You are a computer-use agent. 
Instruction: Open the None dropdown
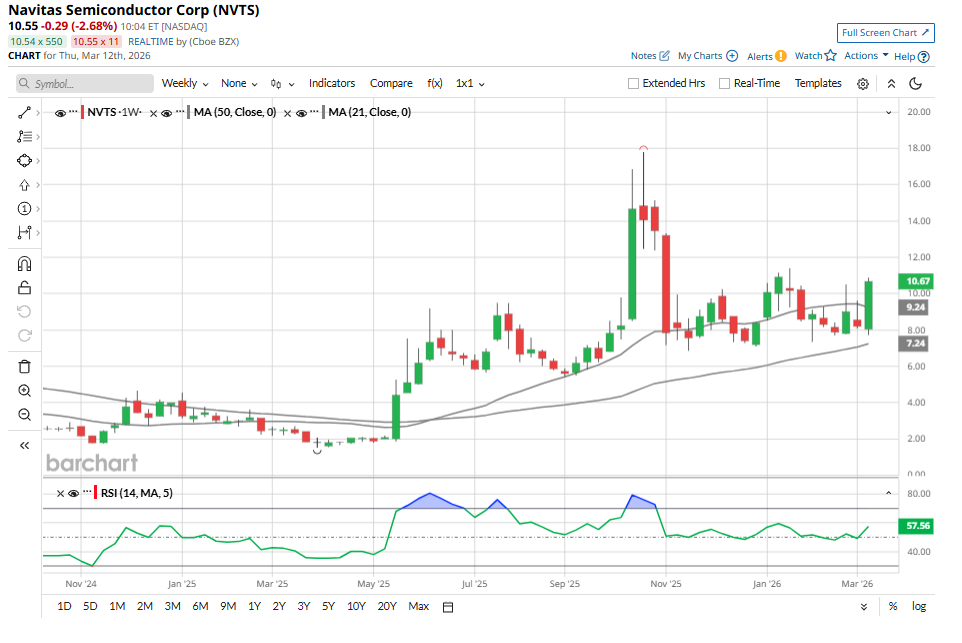(239, 83)
